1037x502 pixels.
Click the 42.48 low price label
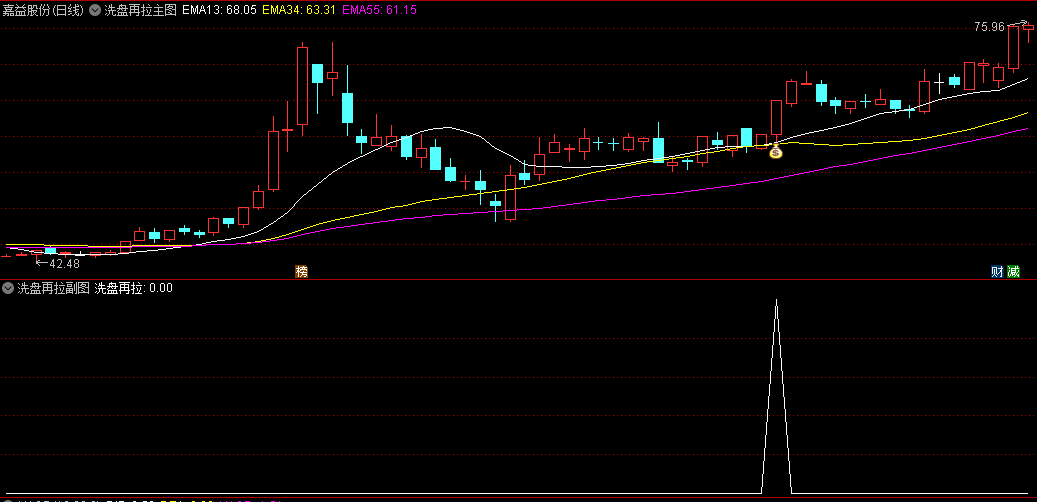[x=65, y=263]
